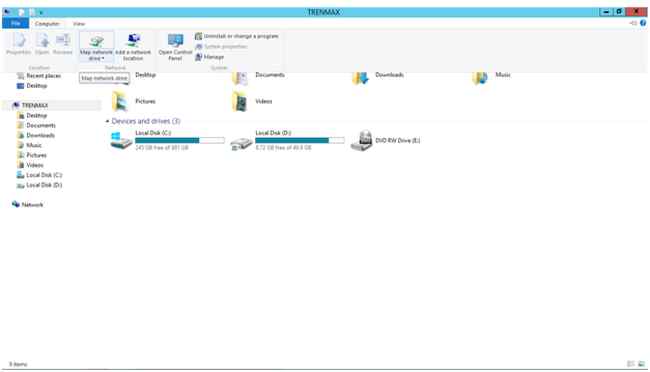Click Uninstall or change a program
Image resolution: width=650 pixels, height=372 pixels.
pyautogui.click(x=237, y=36)
